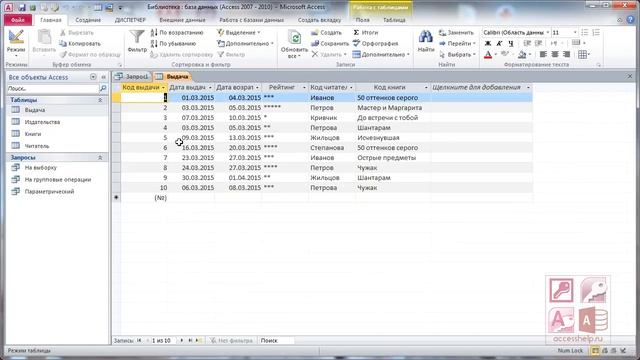Go to next record navigation arrow
Viewport: 640px width, 360px height.
pos(182,340)
